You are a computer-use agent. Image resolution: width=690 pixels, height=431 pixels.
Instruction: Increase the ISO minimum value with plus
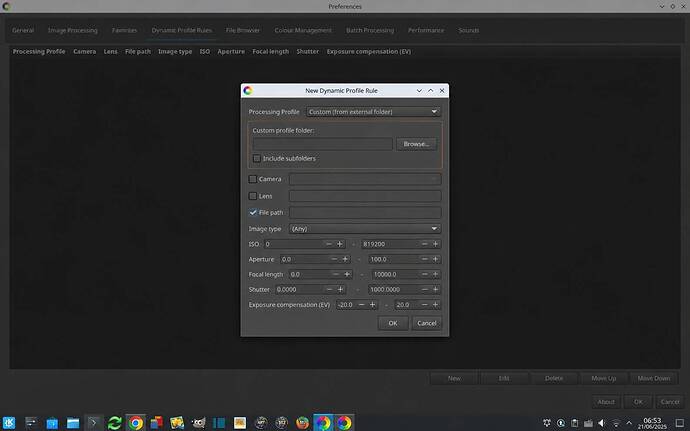pos(340,244)
